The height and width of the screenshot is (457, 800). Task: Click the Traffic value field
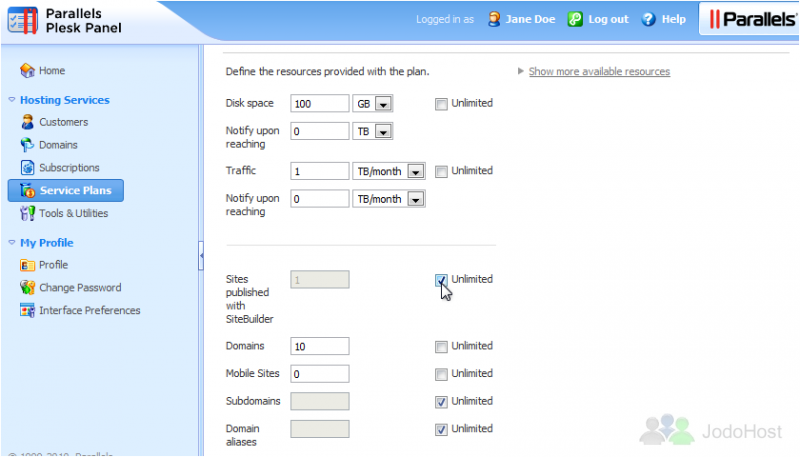320,171
